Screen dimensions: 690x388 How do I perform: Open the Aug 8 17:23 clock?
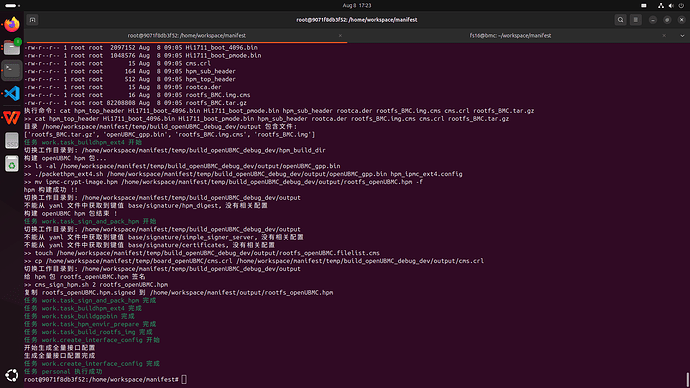tap(357, 5)
